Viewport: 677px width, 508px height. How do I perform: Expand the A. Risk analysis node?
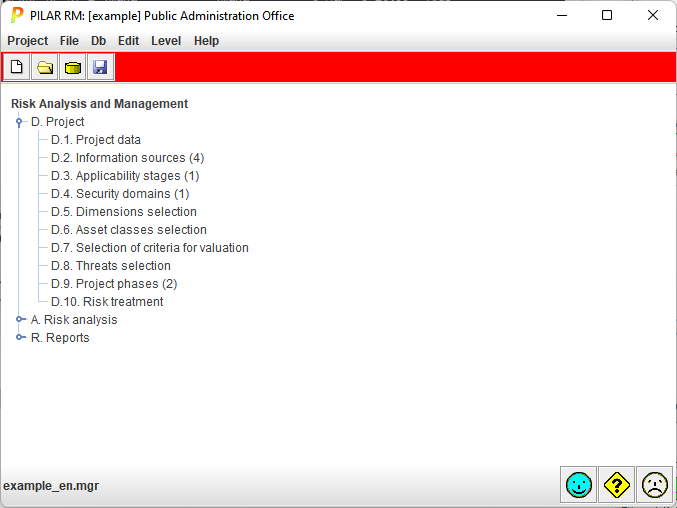pyautogui.click(x=19, y=319)
